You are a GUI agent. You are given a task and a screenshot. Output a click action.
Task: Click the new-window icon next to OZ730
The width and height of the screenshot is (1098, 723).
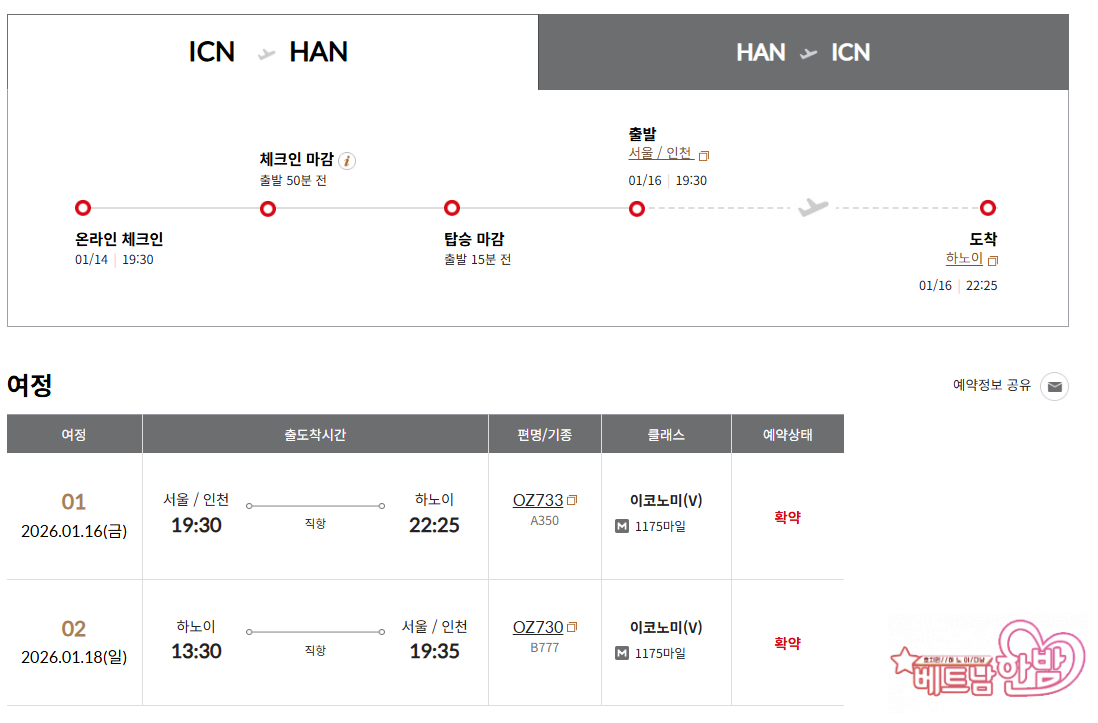pos(573,628)
